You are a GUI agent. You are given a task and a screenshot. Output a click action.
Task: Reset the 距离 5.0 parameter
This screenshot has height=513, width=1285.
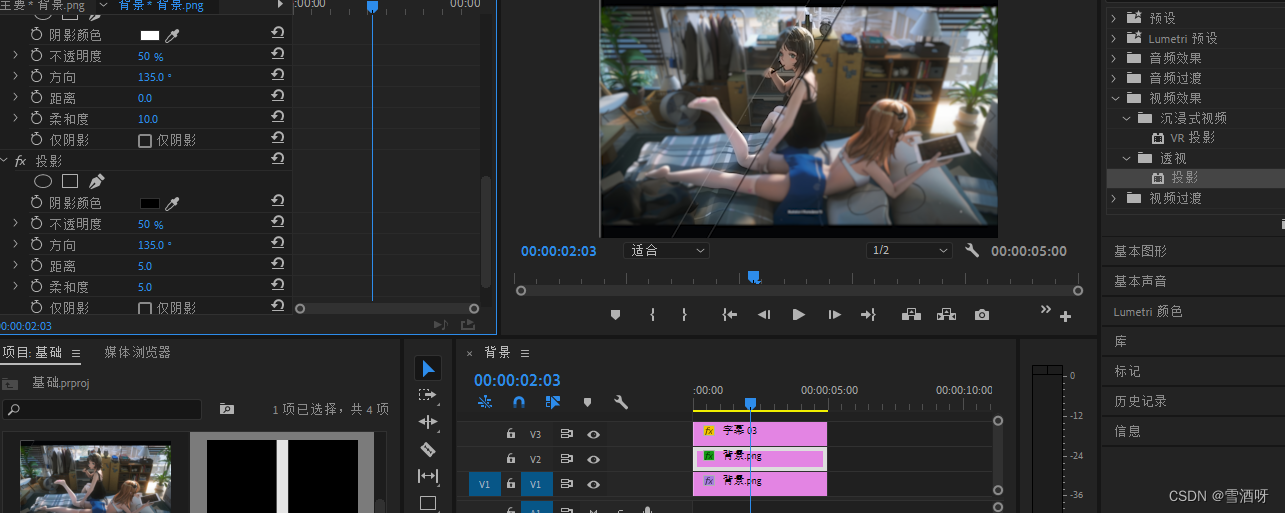278,266
